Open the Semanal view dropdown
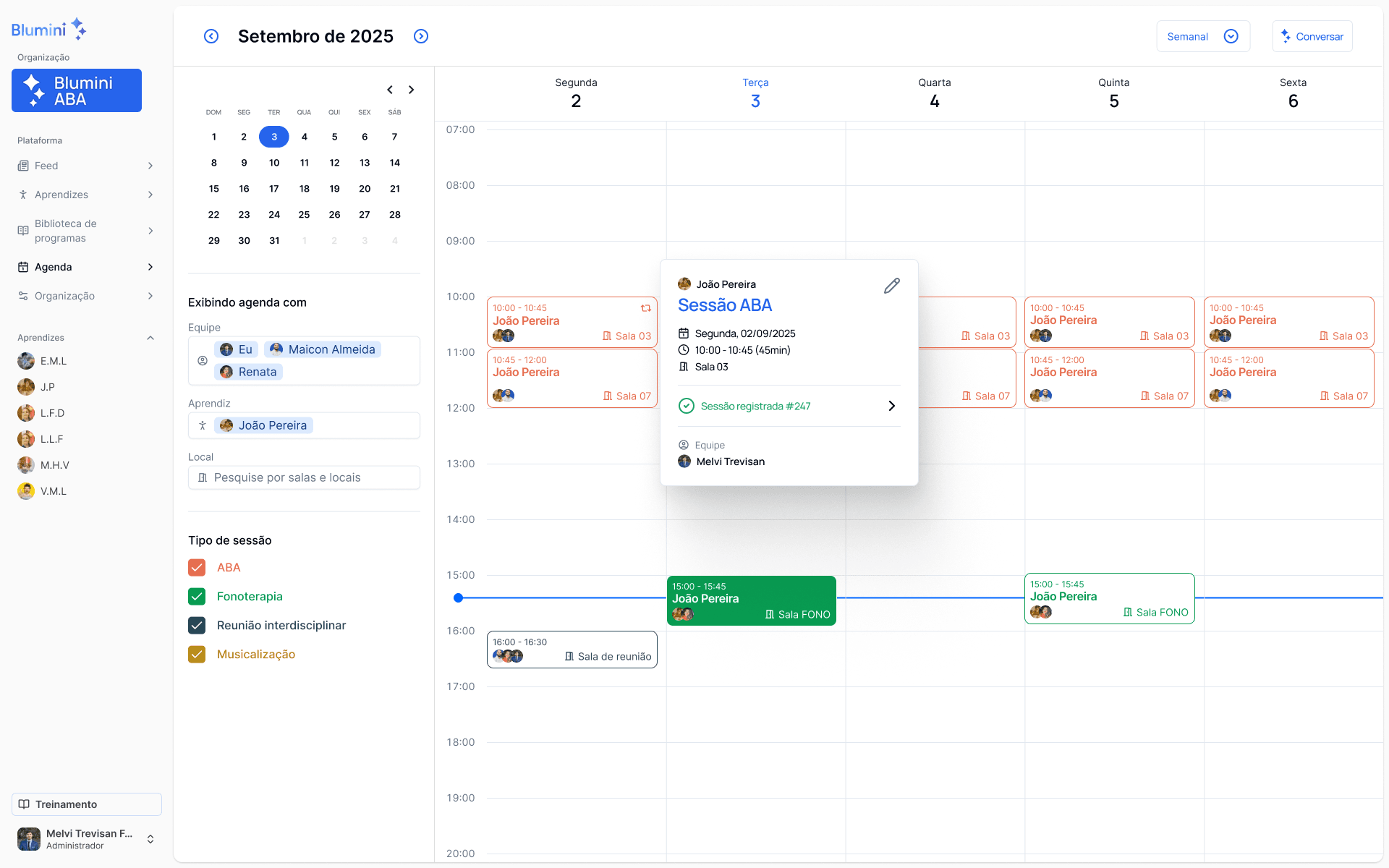The height and width of the screenshot is (868, 1389). click(x=1202, y=35)
